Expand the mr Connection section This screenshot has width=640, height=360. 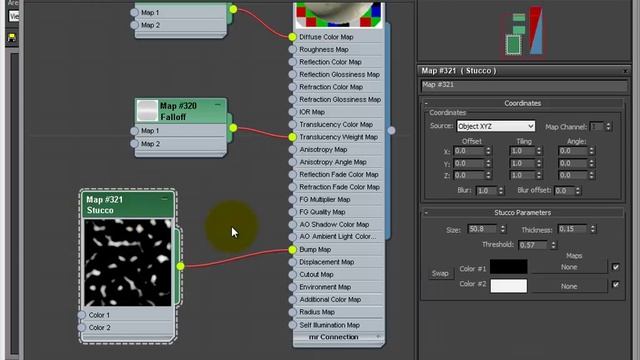pos(378,337)
